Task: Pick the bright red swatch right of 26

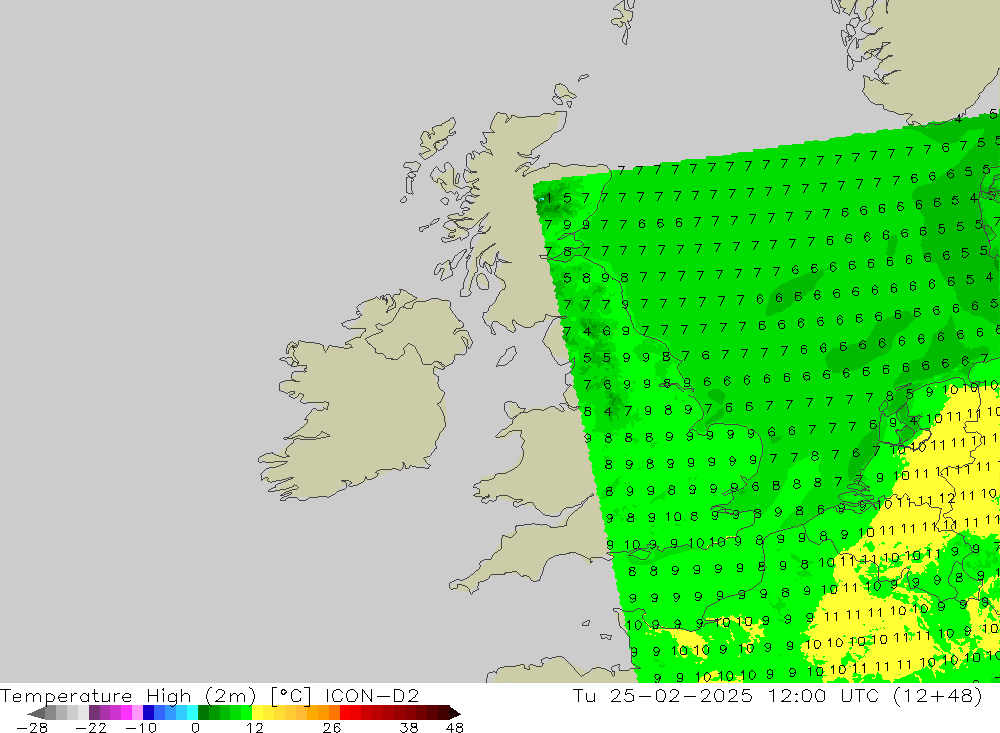Action: pyautogui.click(x=345, y=713)
